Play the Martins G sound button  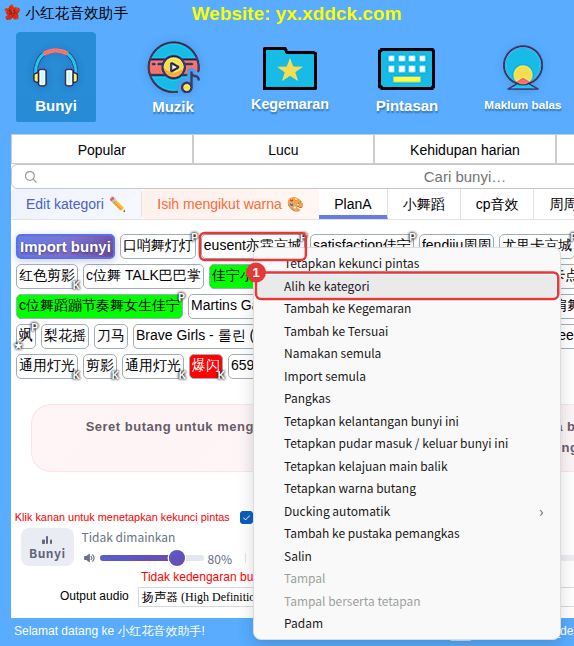[221, 306]
